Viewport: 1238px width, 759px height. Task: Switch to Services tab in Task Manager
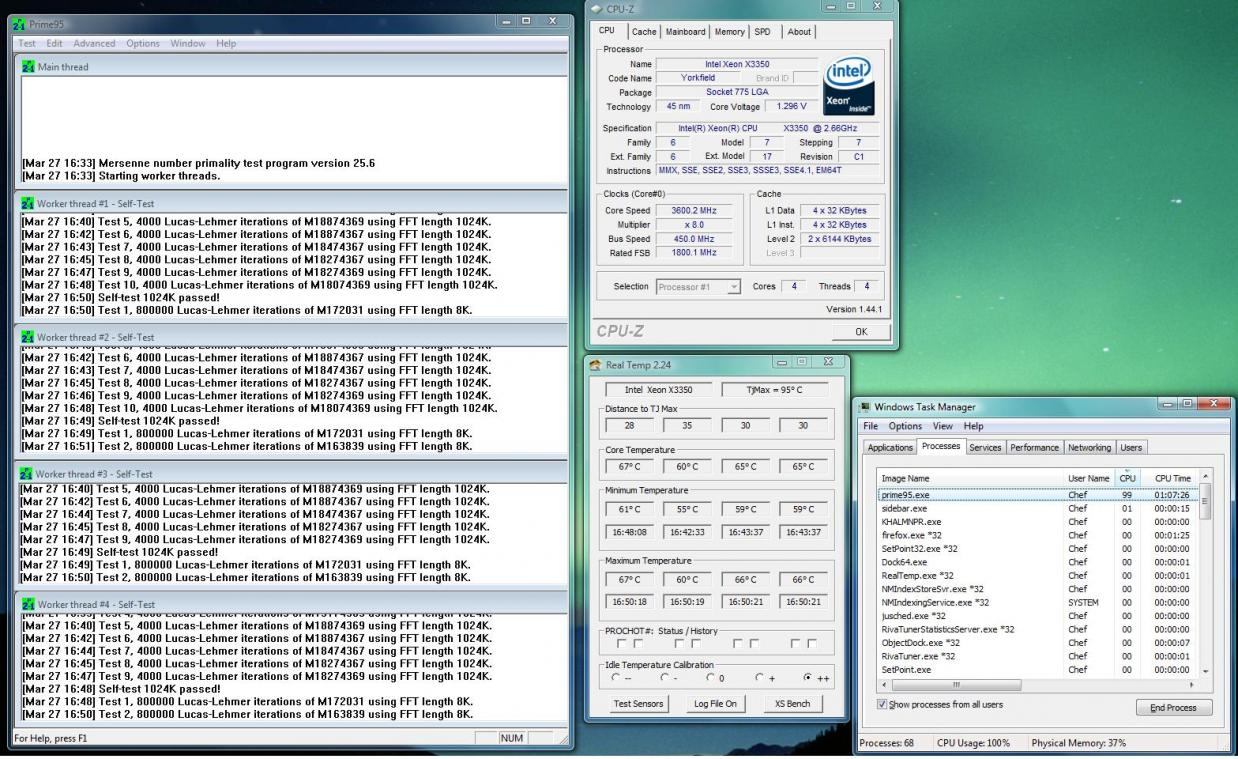point(985,448)
